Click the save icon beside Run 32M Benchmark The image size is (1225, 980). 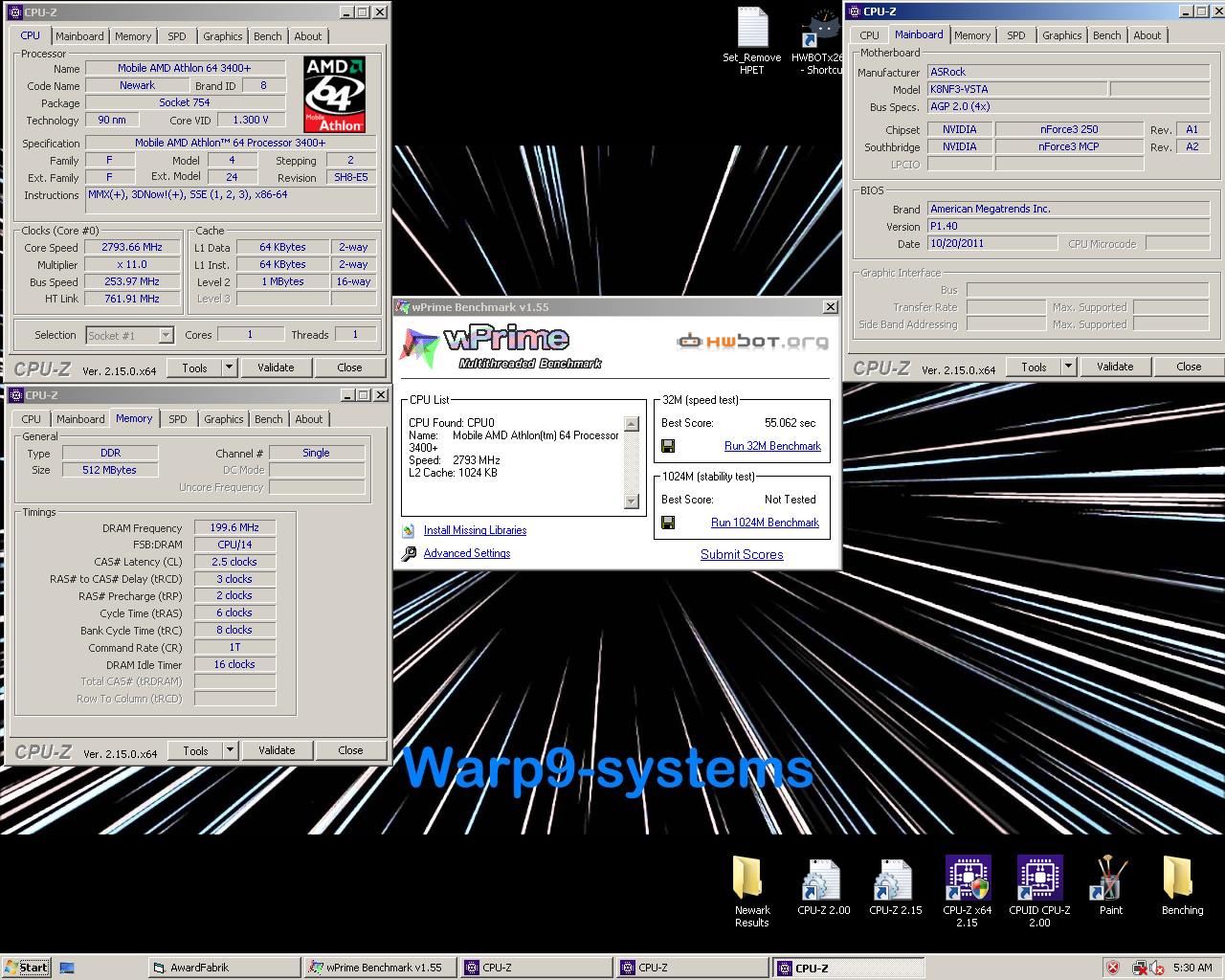(x=668, y=446)
